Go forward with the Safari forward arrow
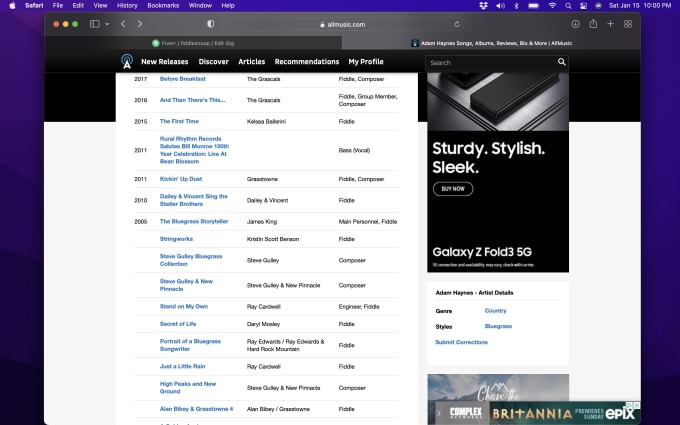Image resolution: width=680 pixels, height=425 pixels. (x=140, y=24)
